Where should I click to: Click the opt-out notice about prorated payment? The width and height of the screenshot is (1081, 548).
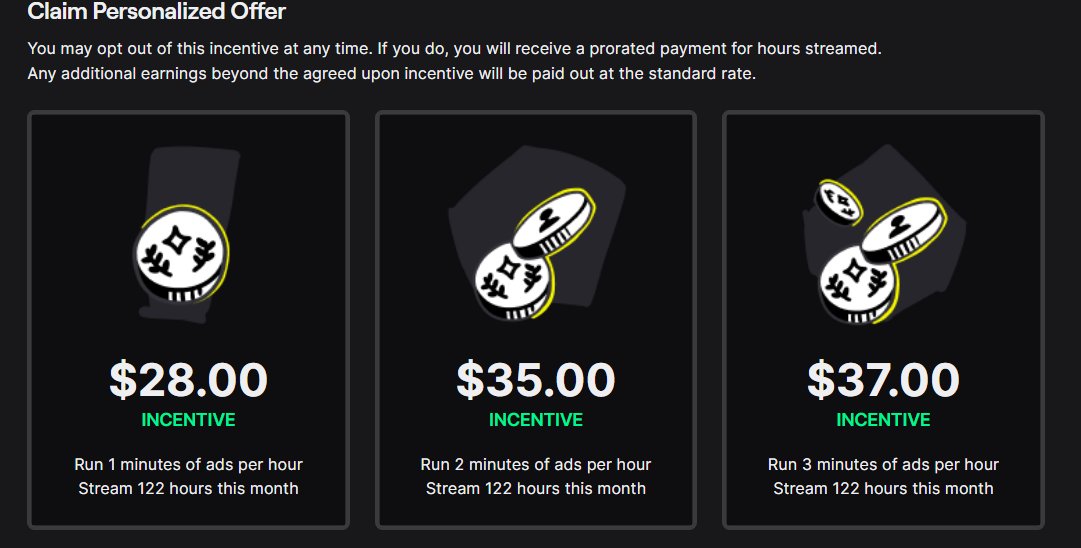pyautogui.click(x=454, y=49)
